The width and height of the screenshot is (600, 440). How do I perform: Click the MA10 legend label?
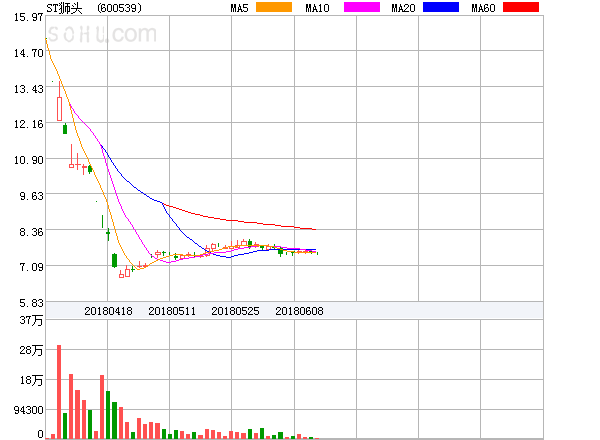(317, 8)
